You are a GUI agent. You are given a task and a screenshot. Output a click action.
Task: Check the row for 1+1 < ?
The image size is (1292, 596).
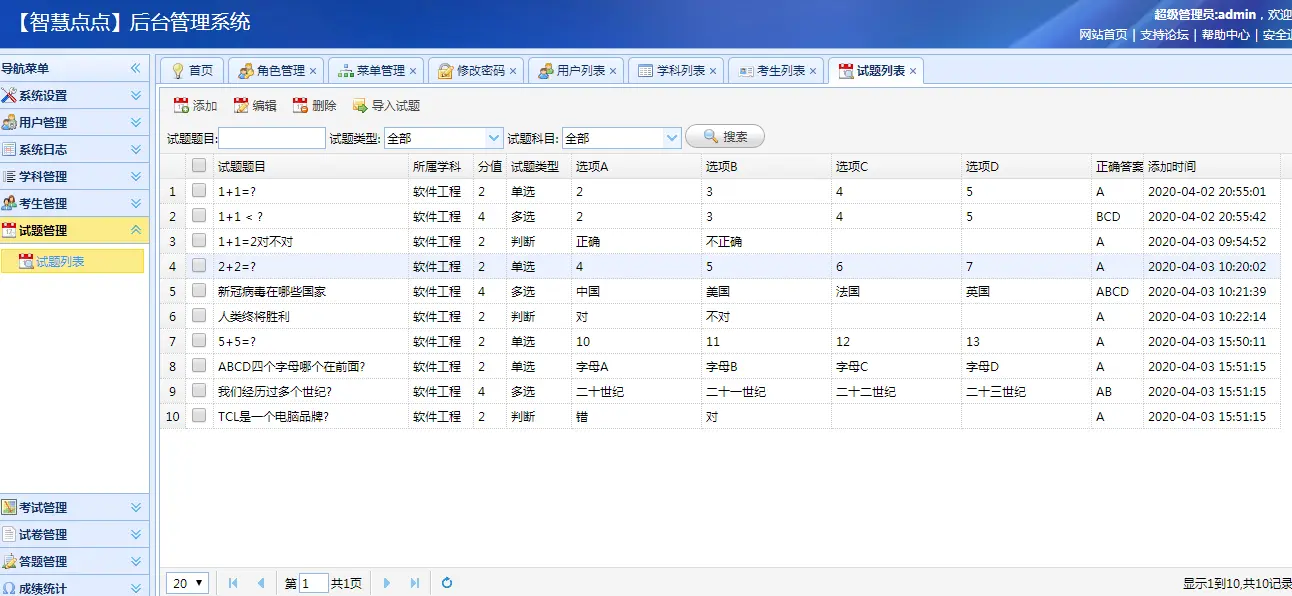(x=199, y=215)
